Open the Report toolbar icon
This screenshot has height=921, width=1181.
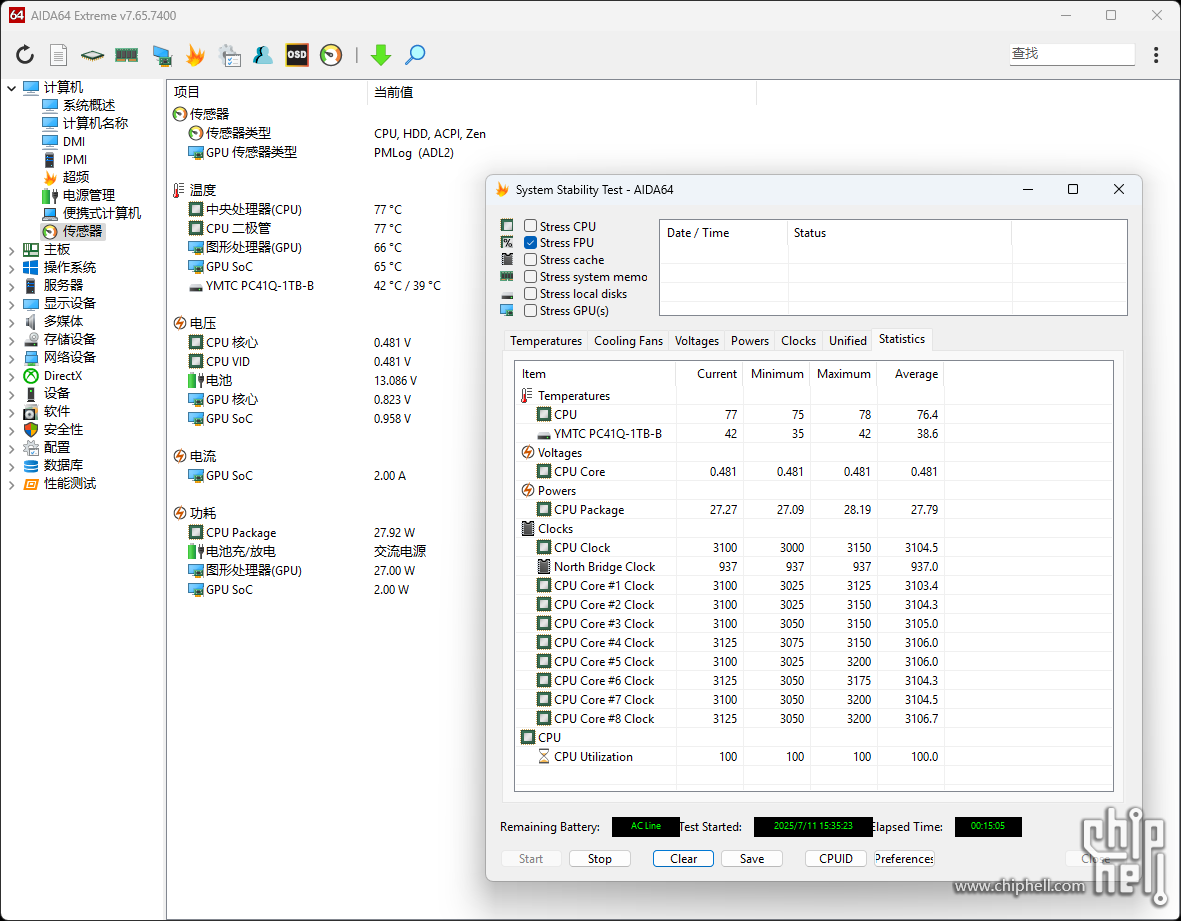(x=58, y=54)
